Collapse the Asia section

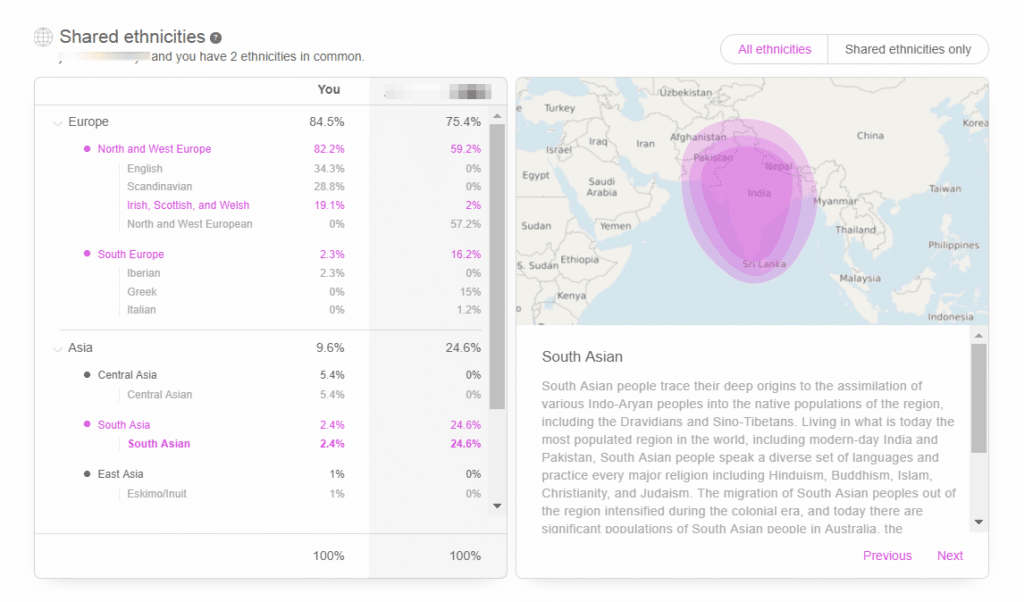[x=58, y=348]
